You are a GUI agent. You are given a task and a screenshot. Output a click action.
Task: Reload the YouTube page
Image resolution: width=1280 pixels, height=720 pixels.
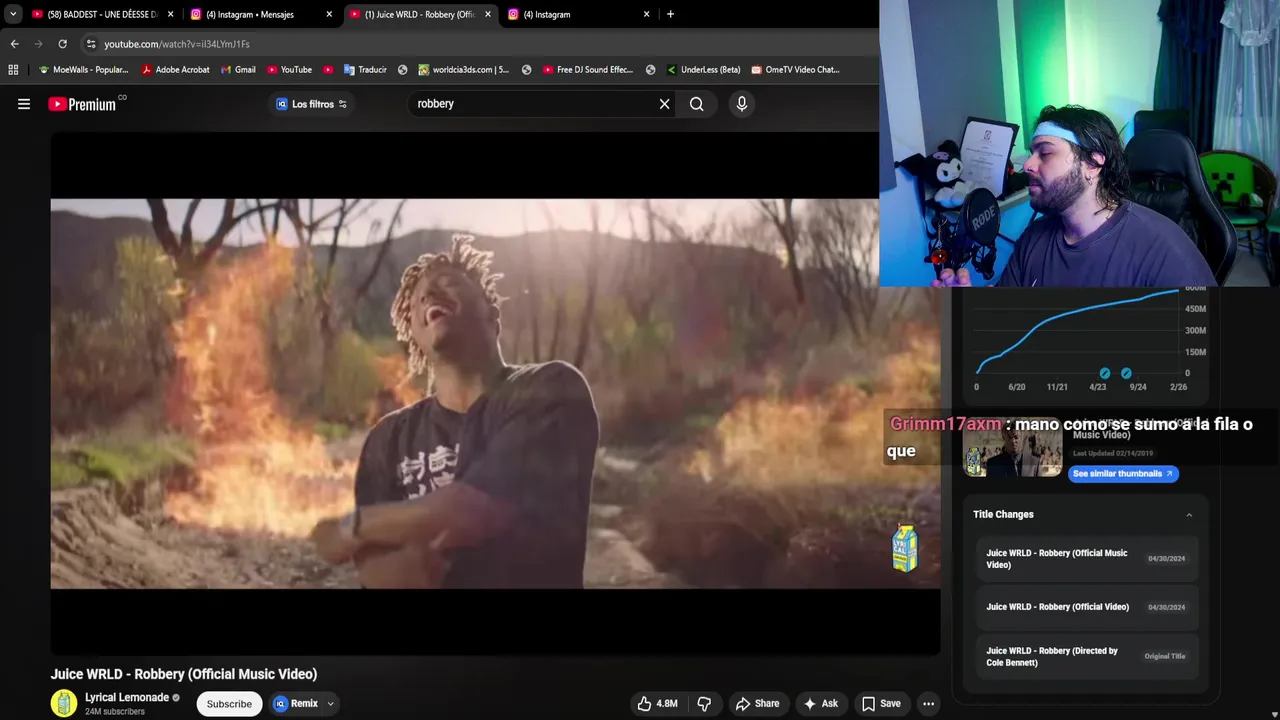(62, 44)
